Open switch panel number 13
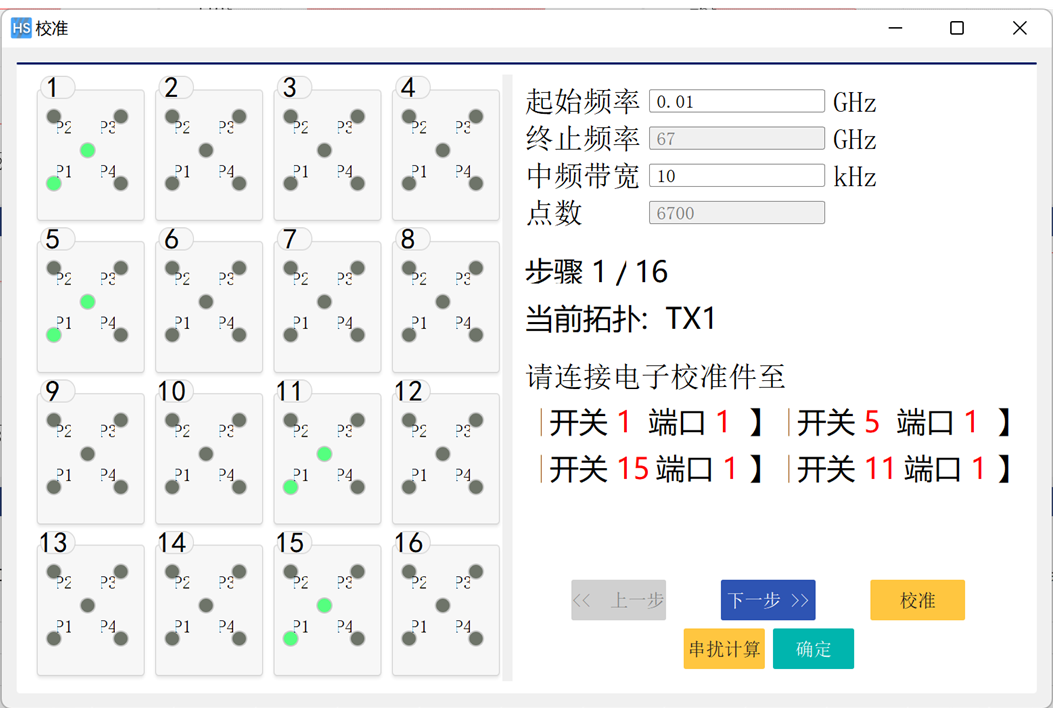Image resolution: width=1053 pixels, height=708 pixels. pos(90,609)
